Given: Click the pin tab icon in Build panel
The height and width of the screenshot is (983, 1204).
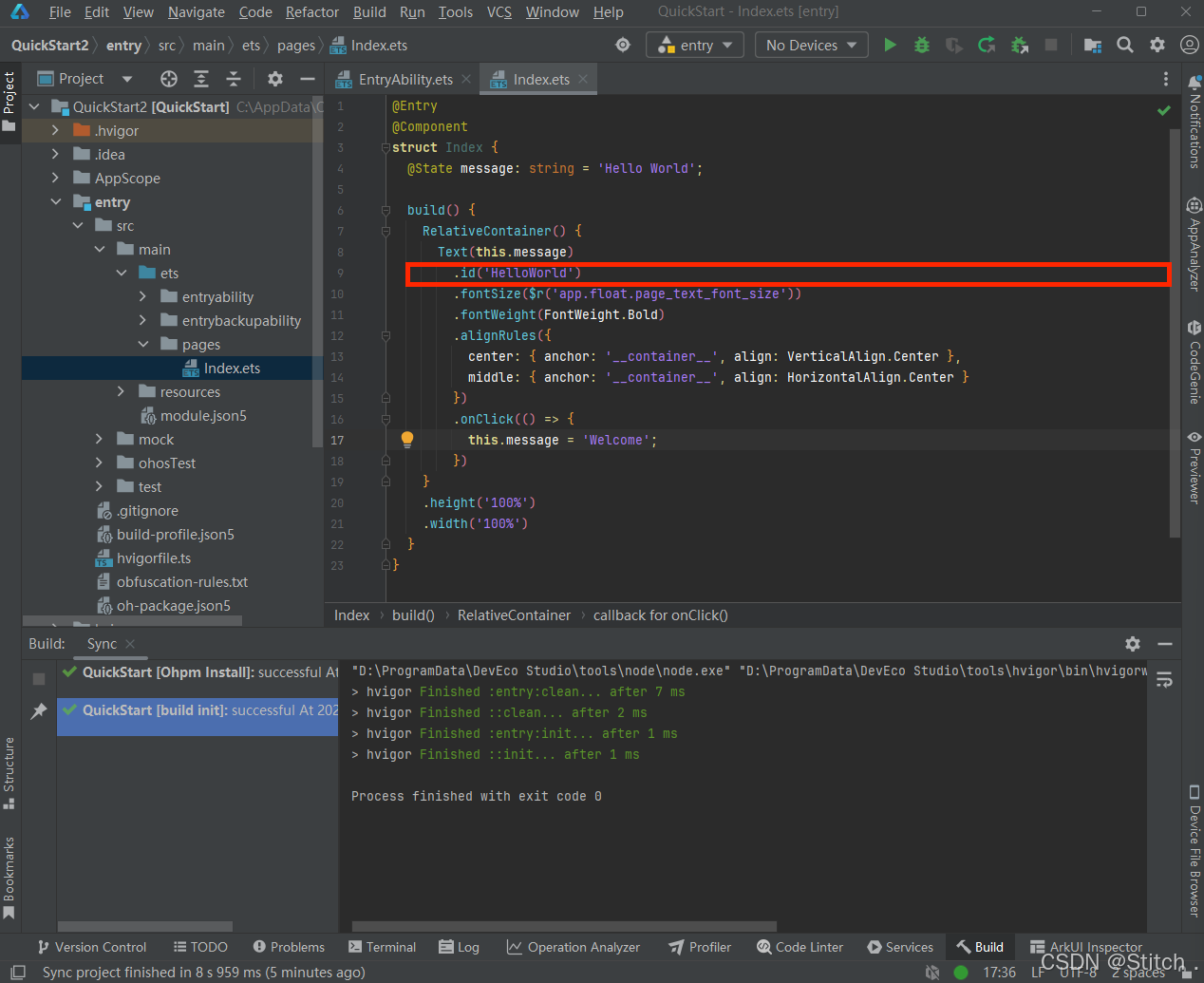Looking at the screenshot, I should coord(39,711).
